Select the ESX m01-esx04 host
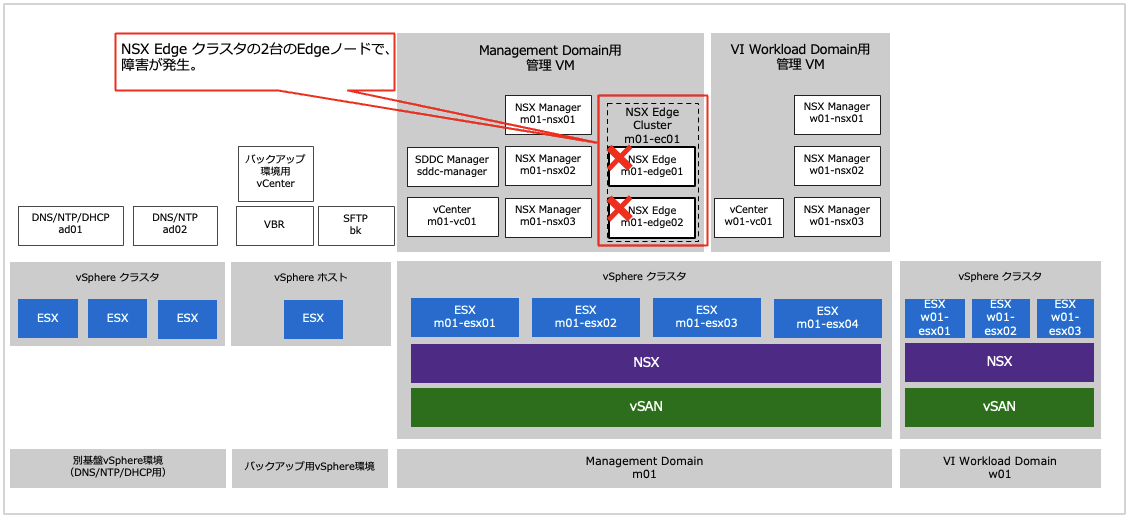The width and height of the screenshot is (1131, 521). (x=827, y=318)
